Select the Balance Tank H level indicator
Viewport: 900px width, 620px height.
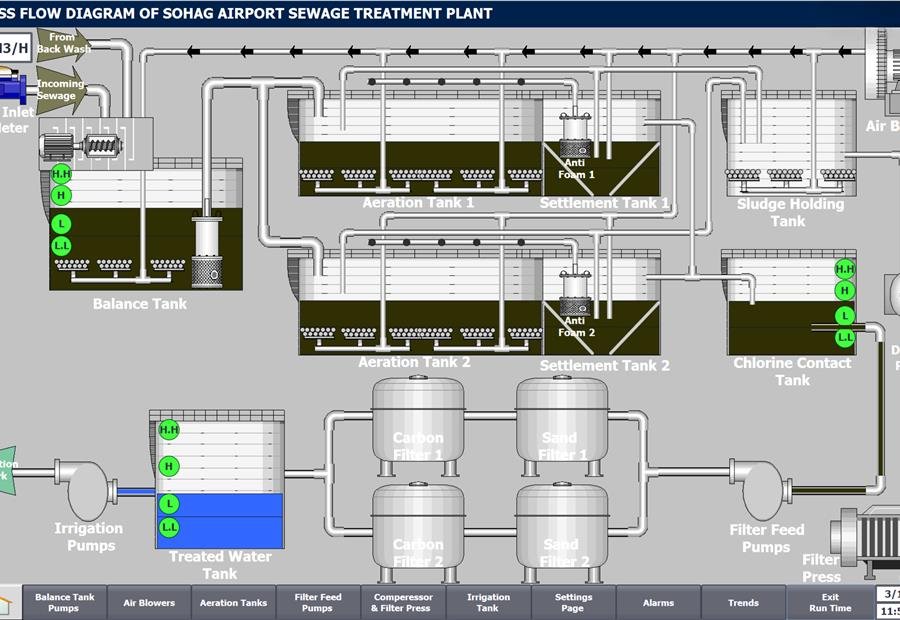coord(61,195)
